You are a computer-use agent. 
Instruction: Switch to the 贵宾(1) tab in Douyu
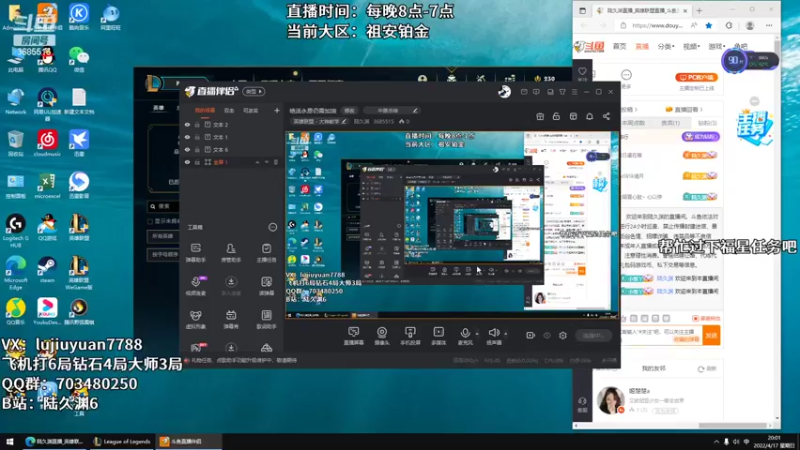point(670,123)
